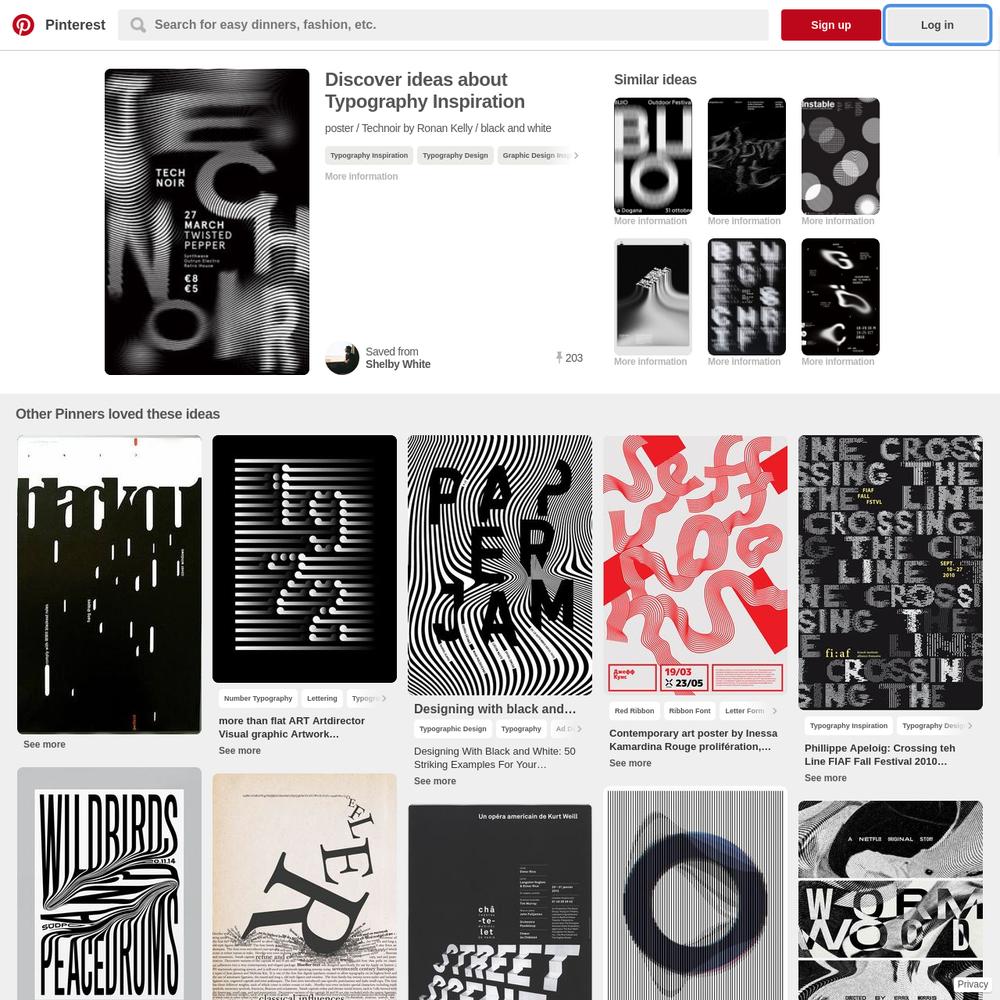Screen dimensions: 1000x1000
Task: Click the pin count icon showing 203
Action: pos(559,357)
